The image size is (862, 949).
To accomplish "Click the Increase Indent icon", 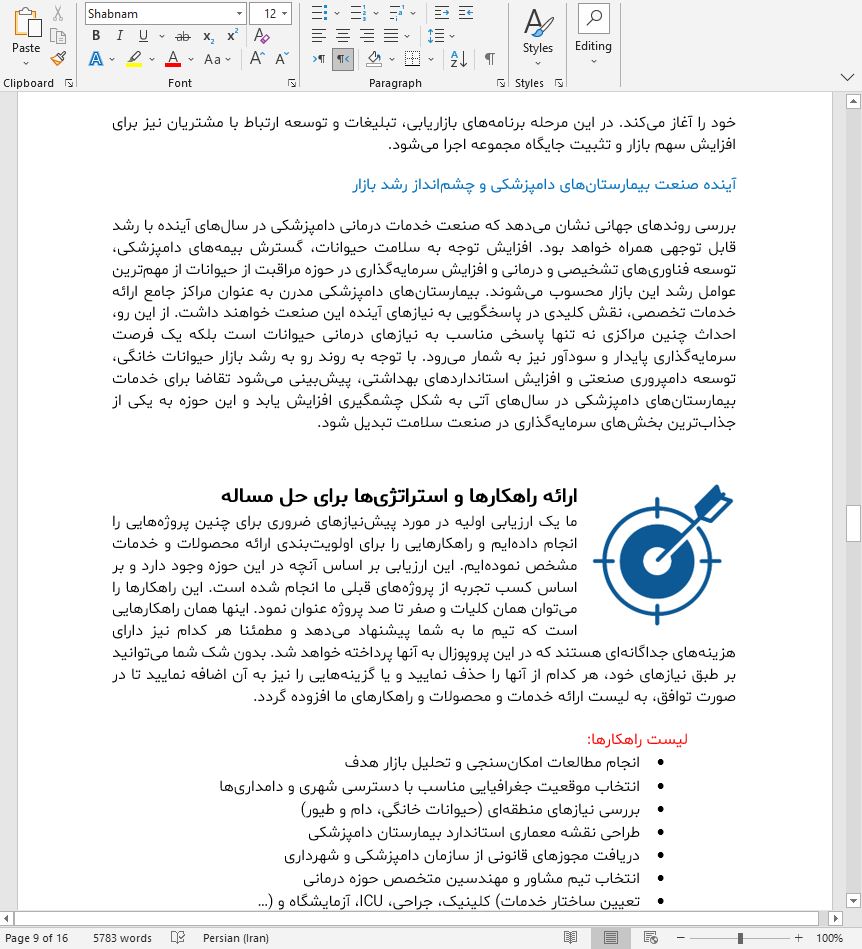I will (466, 13).
